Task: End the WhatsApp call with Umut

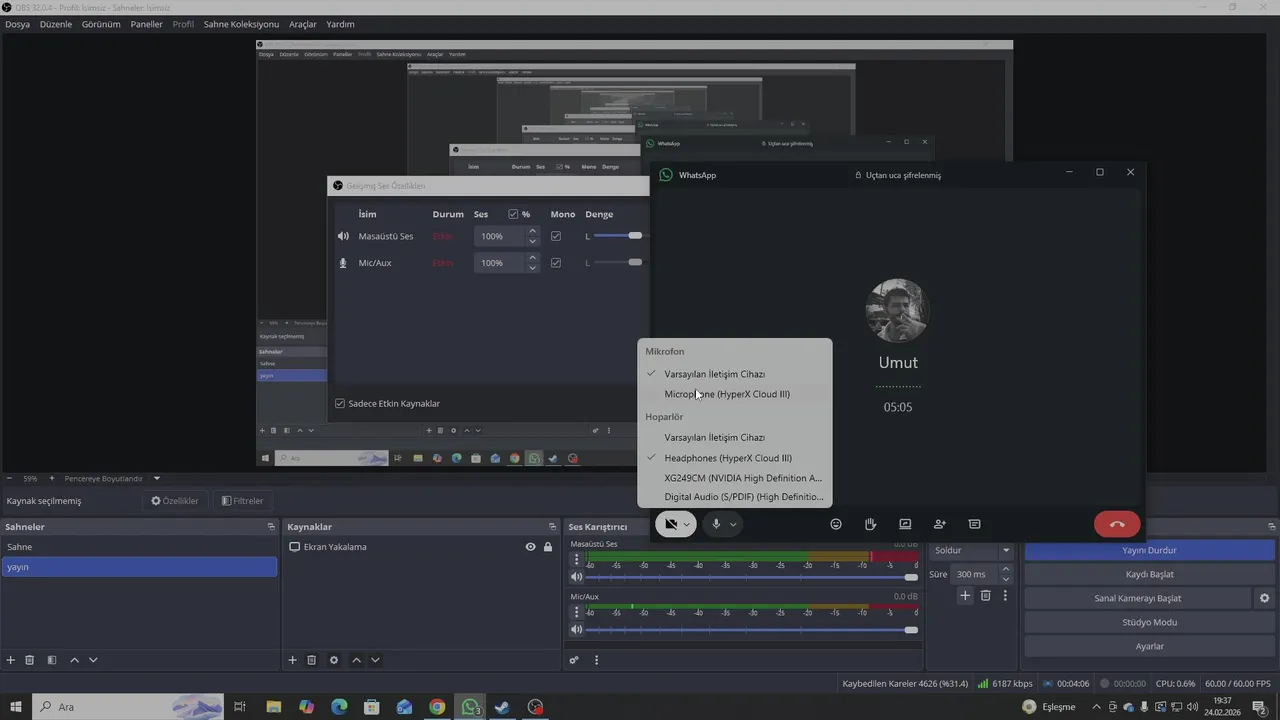Action: tap(1117, 524)
